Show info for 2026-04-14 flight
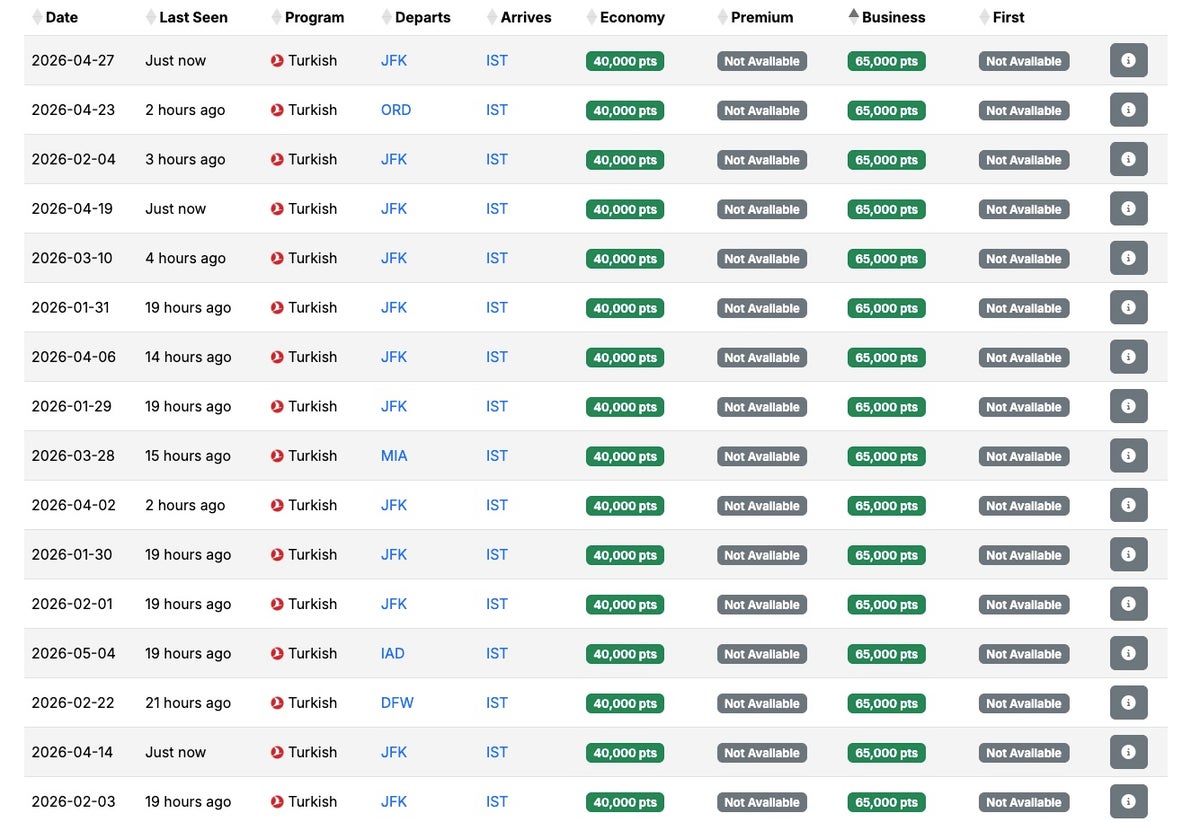The height and width of the screenshot is (822, 1200). 1128,752
